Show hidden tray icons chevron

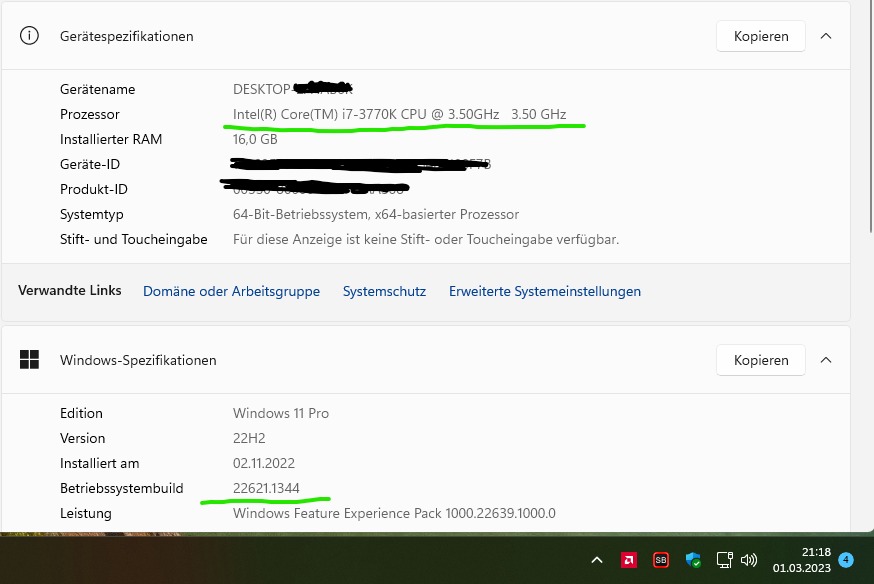pyautogui.click(x=596, y=559)
